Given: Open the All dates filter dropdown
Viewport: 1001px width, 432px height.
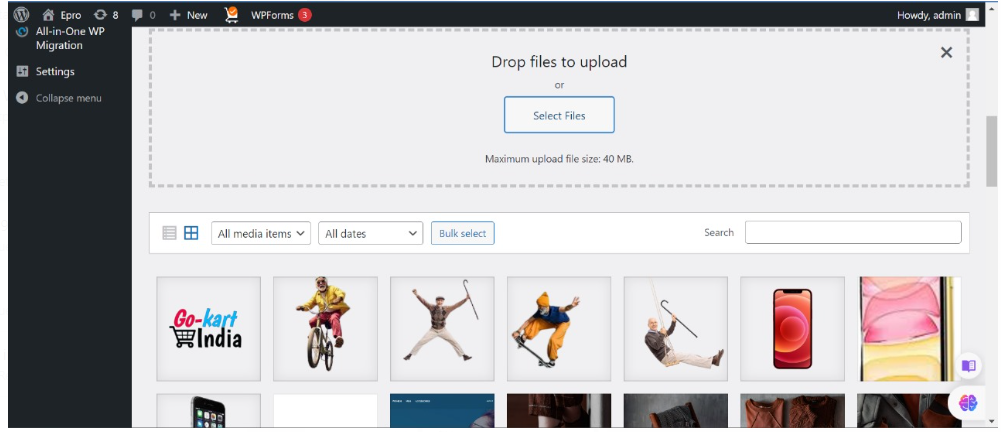Looking at the screenshot, I should pyautogui.click(x=371, y=233).
